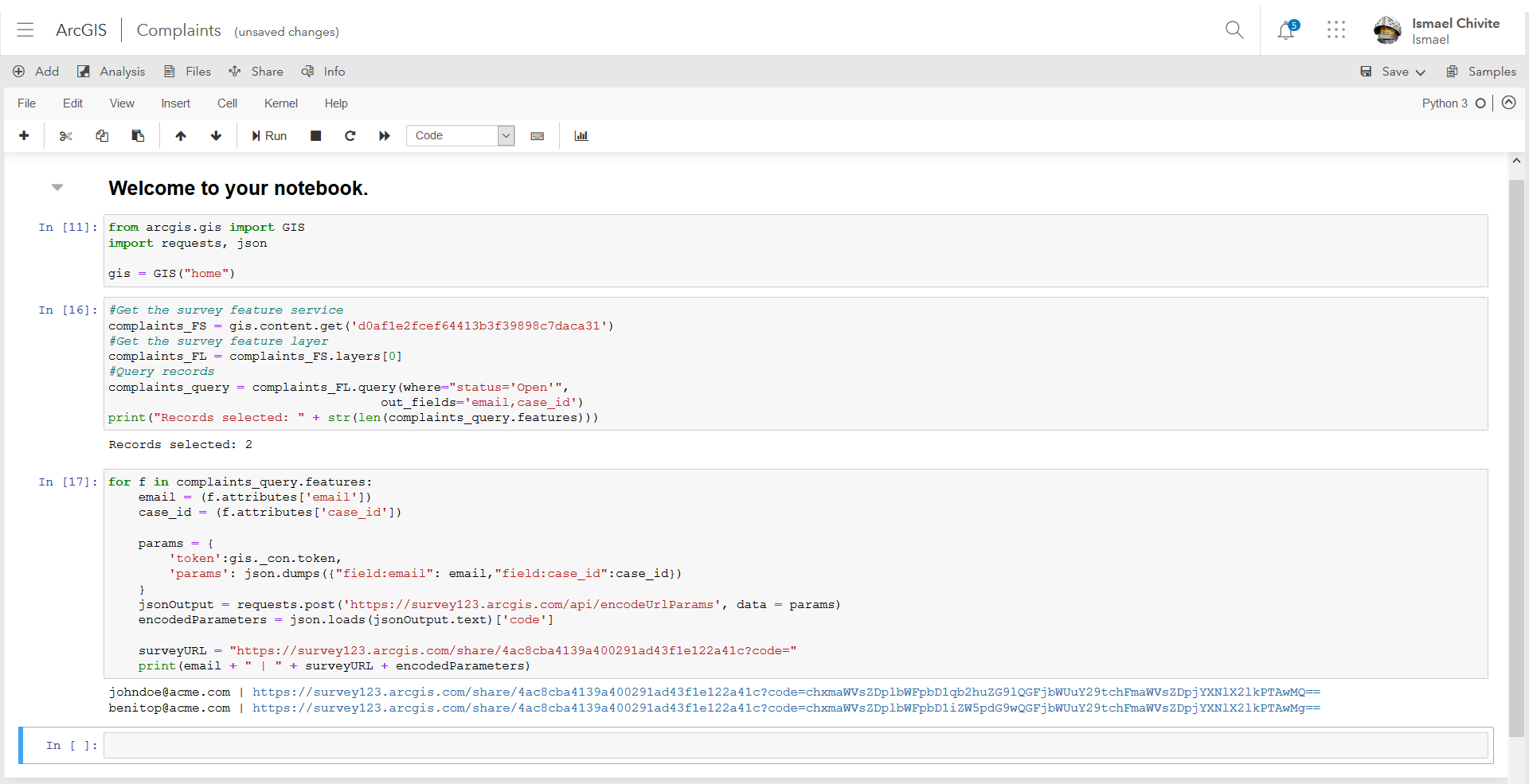This screenshot has width=1529, height=784.
Task: Restart kernel and run all cells
Action: (x=385, y=136)
